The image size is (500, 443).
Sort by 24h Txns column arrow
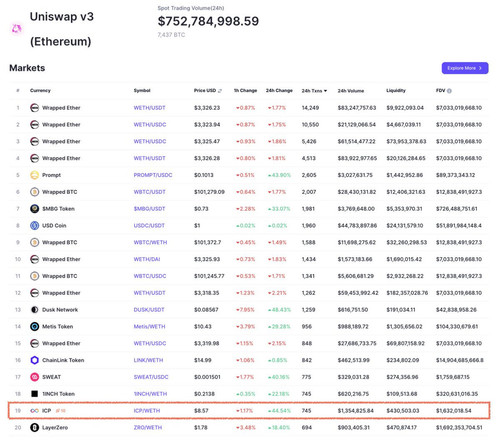[x=325, y=91]
